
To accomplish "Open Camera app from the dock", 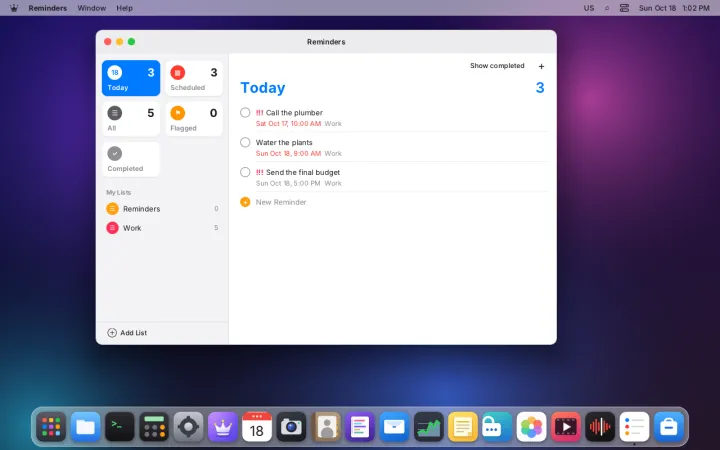I will point(291,427).
